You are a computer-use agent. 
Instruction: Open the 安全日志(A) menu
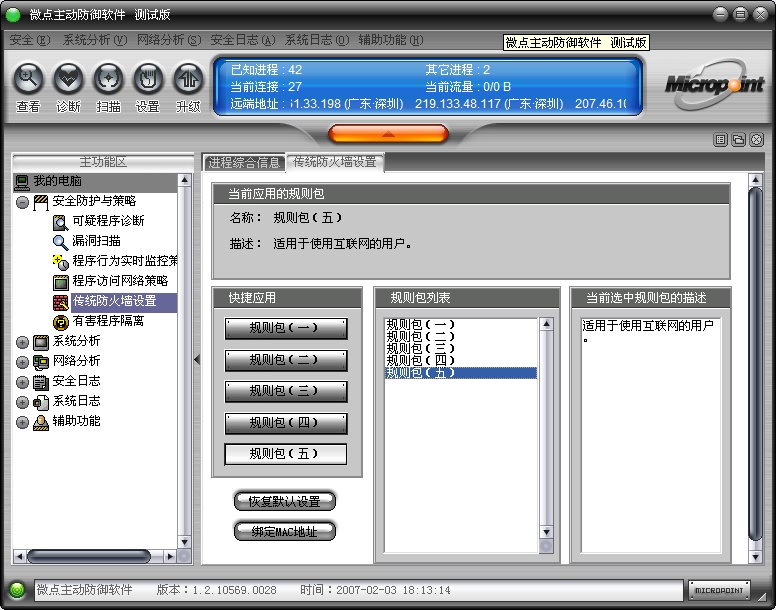[243, 40]
